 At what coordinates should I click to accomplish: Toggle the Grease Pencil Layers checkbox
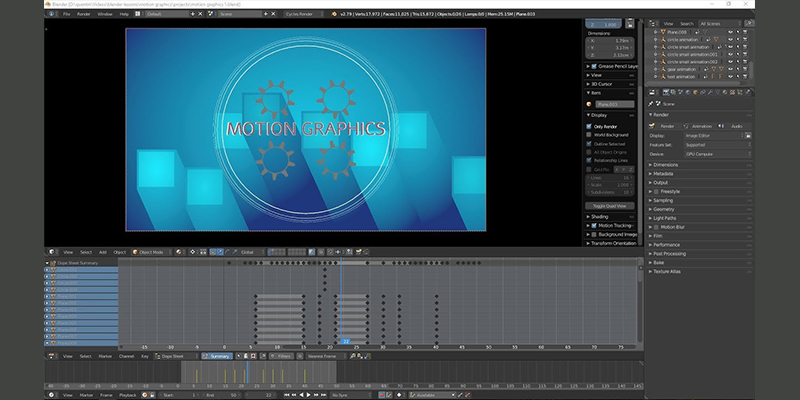click(x=594, y=66)
